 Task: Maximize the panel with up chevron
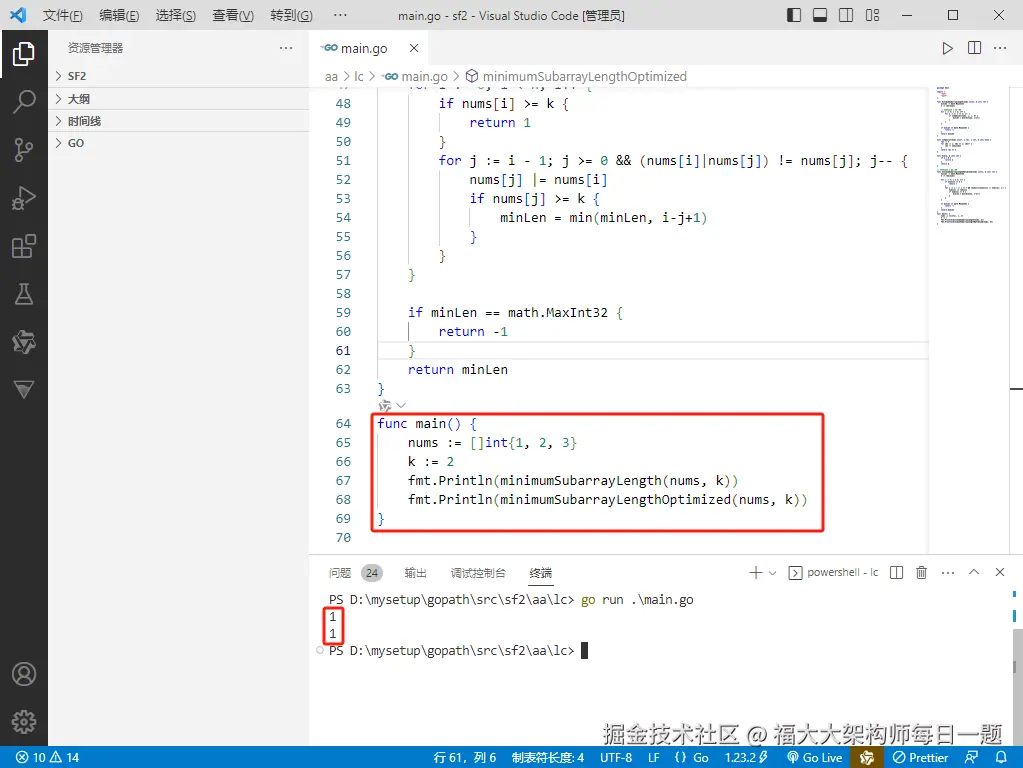[x=973, y=572]
